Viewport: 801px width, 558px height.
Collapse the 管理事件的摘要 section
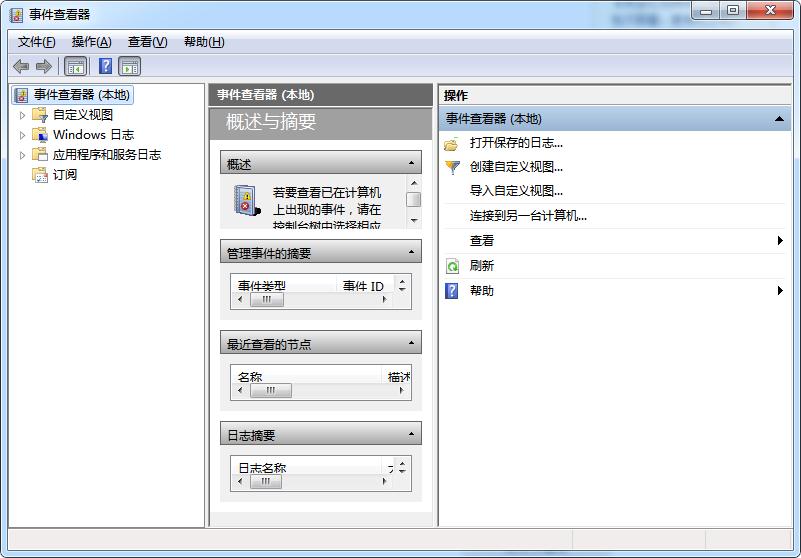click(411, 252)
